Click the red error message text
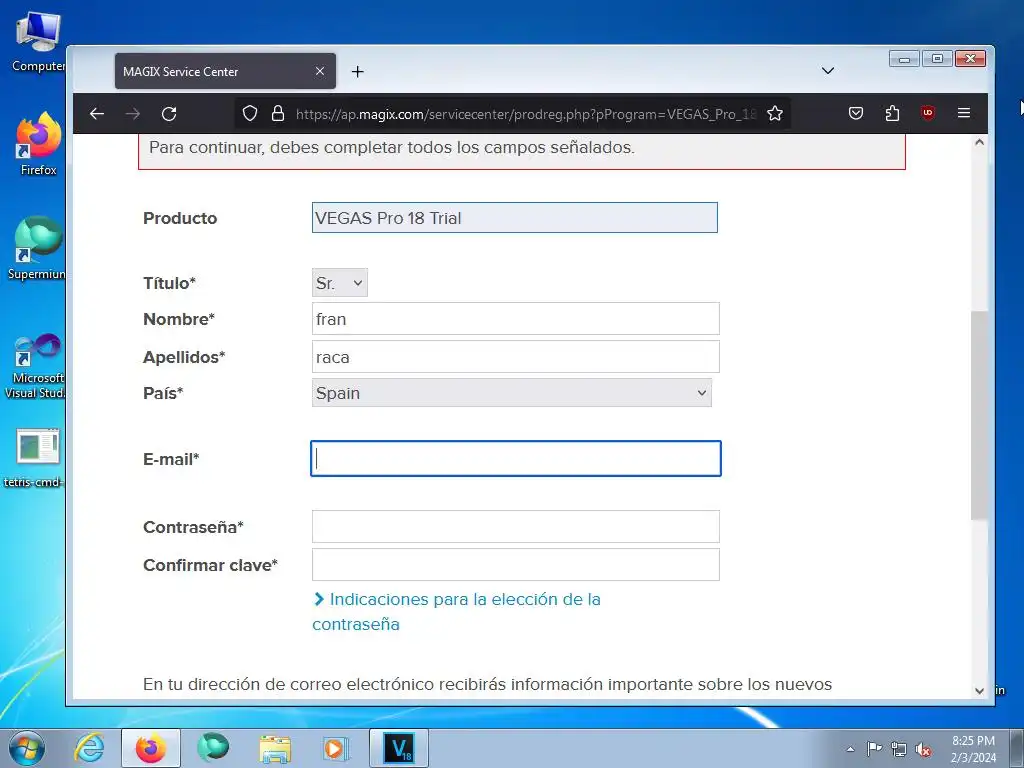The width and height of the screenshot is (1024, 768). (x=392, y=148)
